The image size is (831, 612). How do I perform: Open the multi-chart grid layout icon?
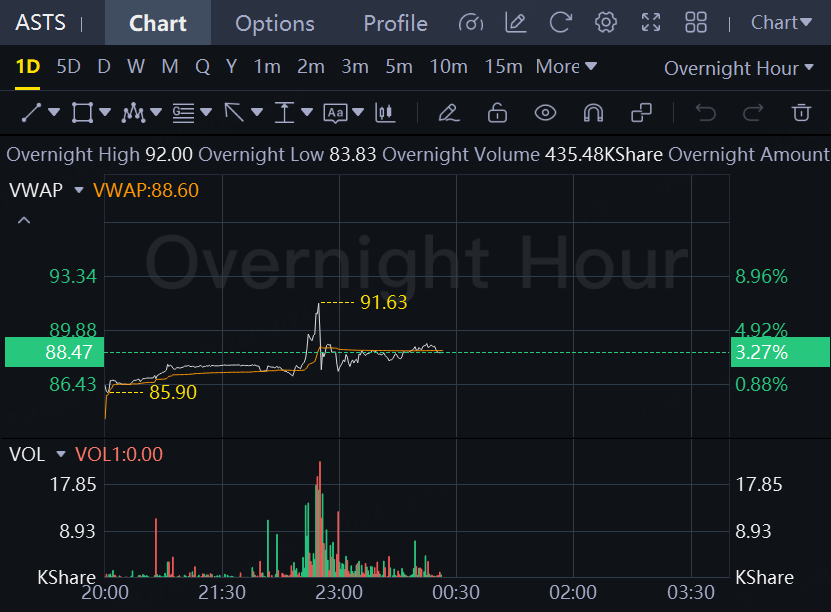[x=695, y=23]
